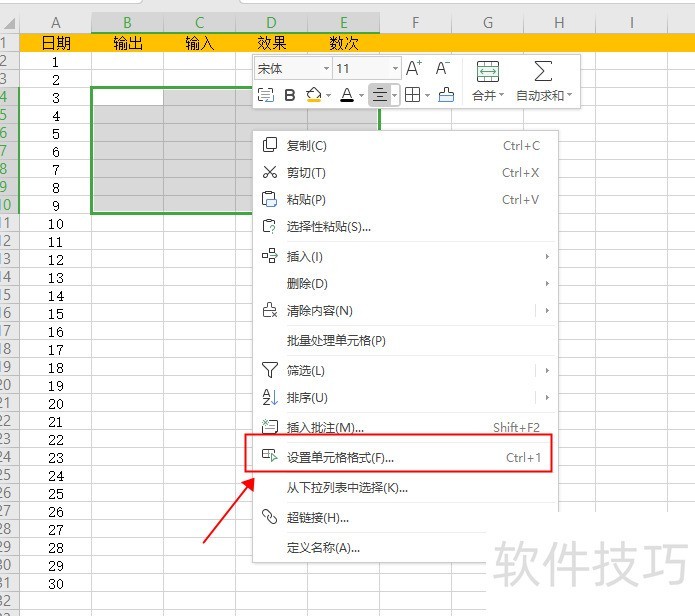Decrease font size with A- icon

442,68
